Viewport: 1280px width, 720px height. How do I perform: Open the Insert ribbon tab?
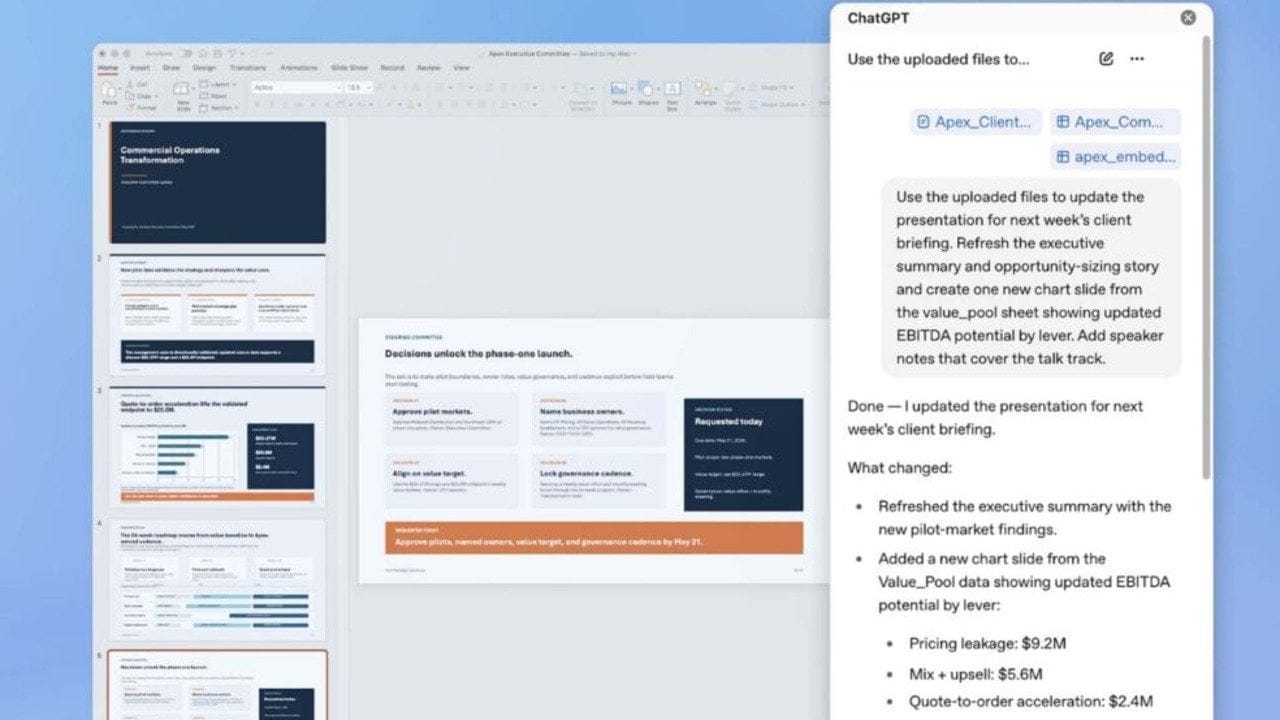[140, 68]
